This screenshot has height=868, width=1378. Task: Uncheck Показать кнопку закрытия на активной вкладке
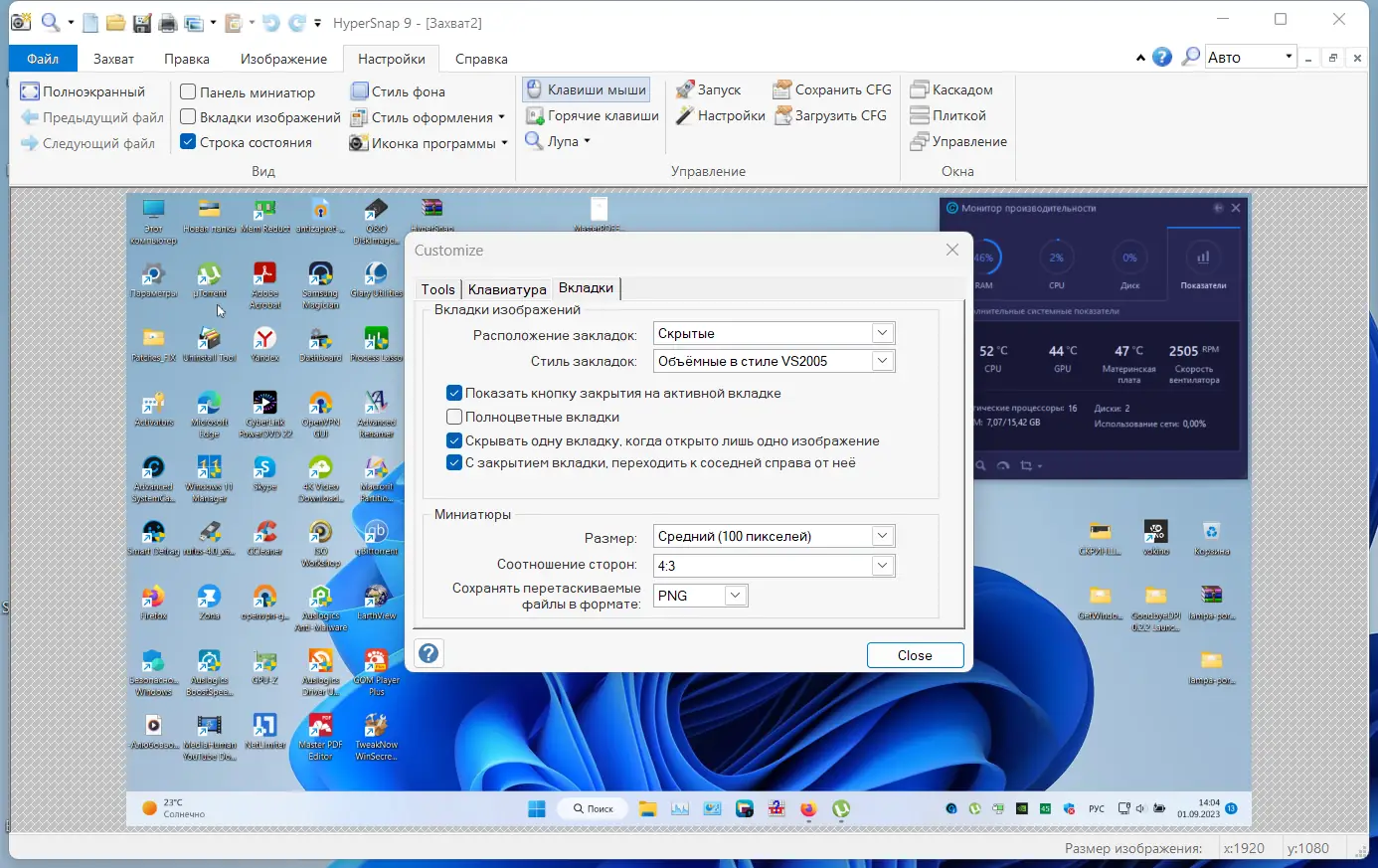454,393
